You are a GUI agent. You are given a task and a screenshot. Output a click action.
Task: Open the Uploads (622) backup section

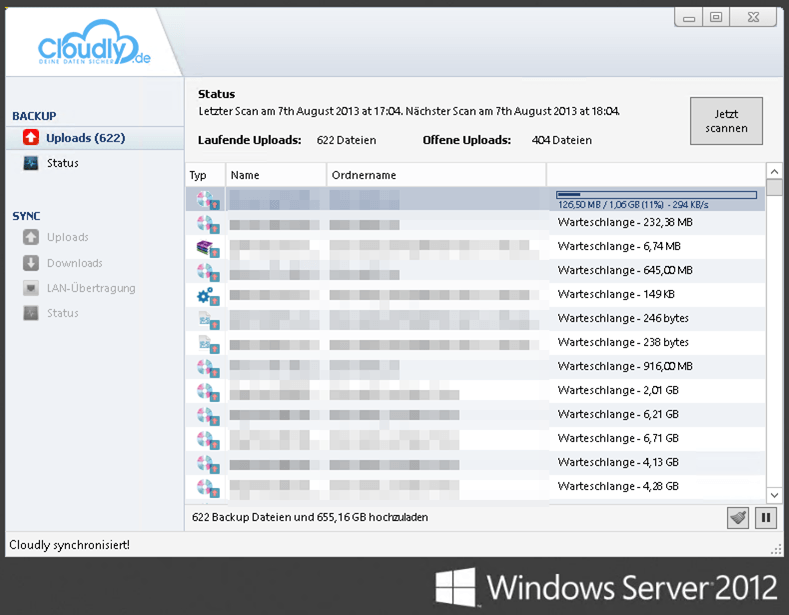(85, 138)
